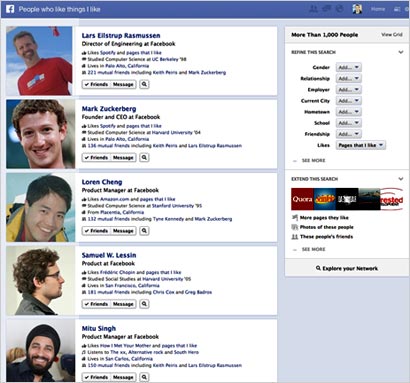
Task: Click Loren Cheng's profile photo
Action: click(x=41, y=207)
